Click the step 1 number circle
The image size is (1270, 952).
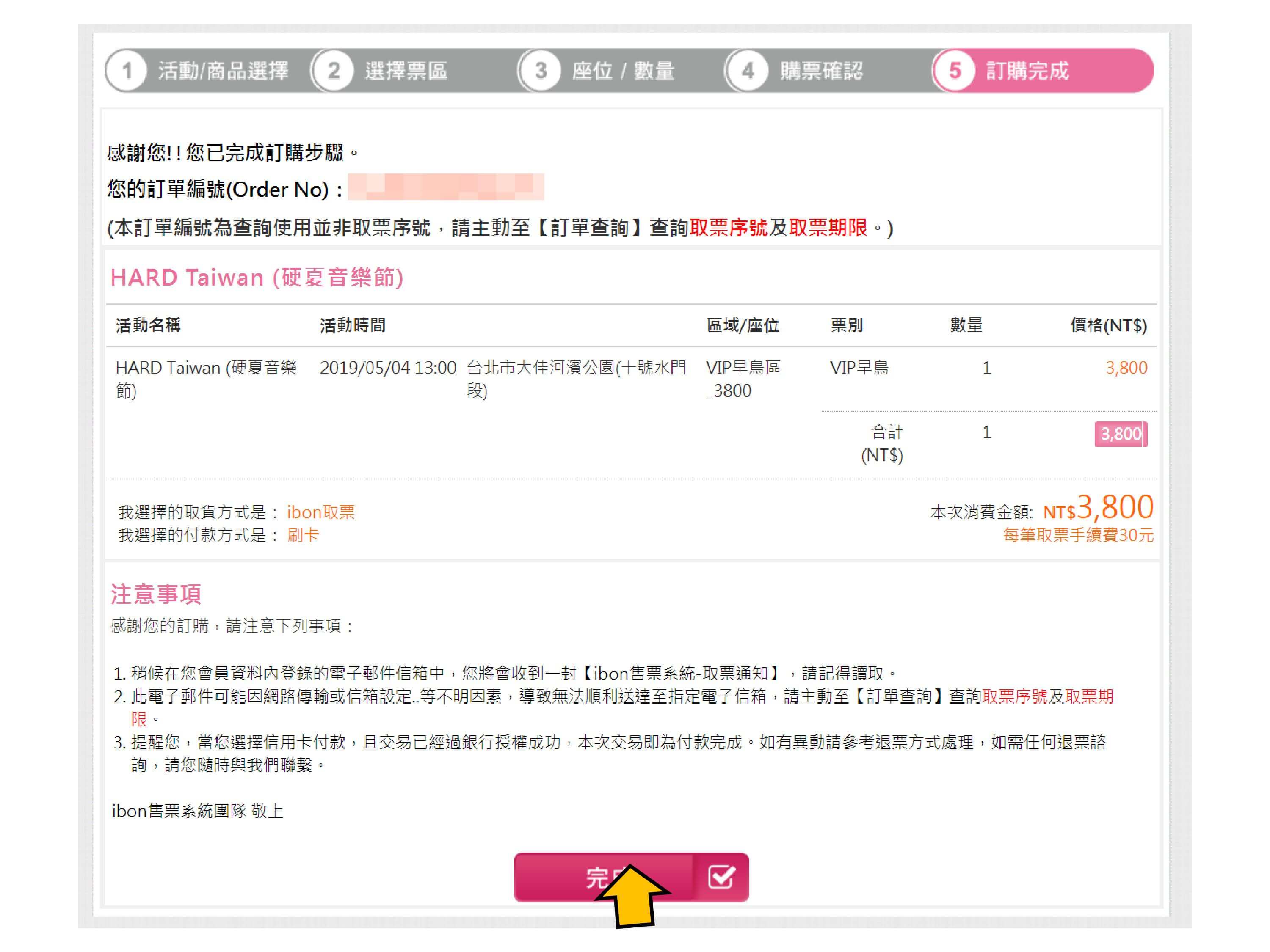tap(127, 71)
